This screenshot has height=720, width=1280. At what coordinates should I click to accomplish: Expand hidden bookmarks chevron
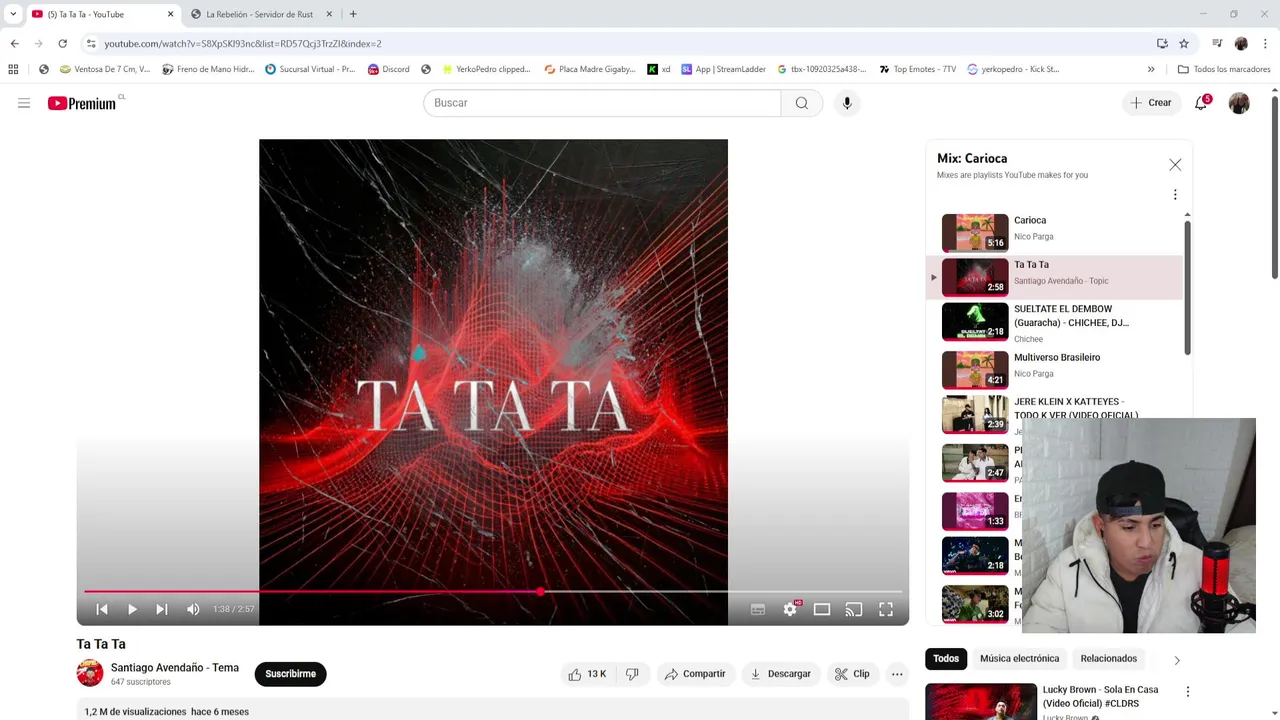pos(1151,69)
